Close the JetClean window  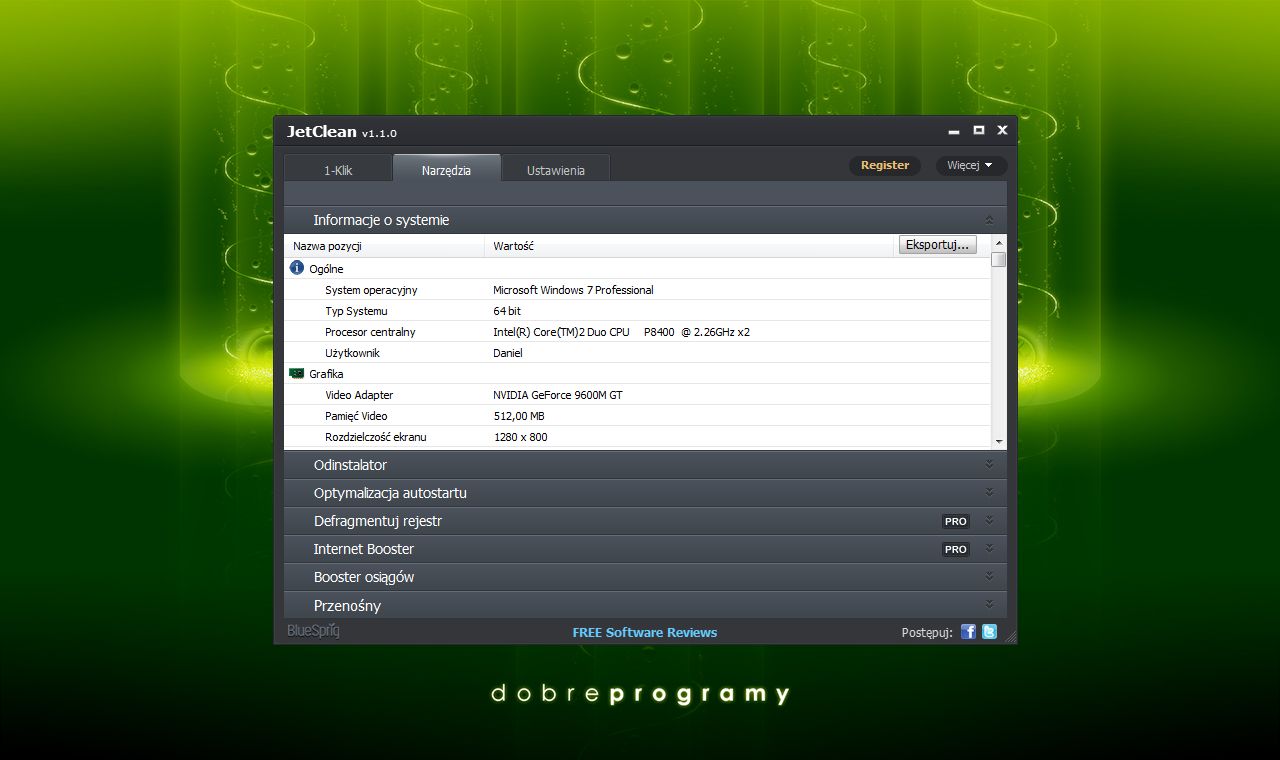pos(1002,130)
